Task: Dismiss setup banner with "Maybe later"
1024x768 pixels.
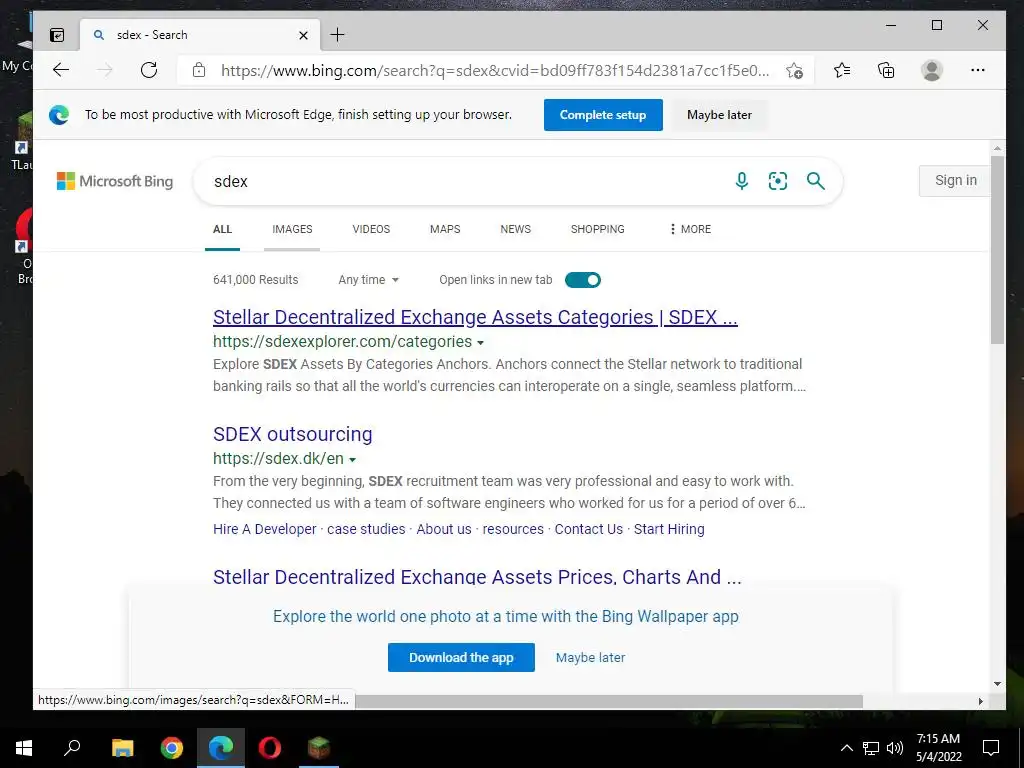Action: coord(719,115)
